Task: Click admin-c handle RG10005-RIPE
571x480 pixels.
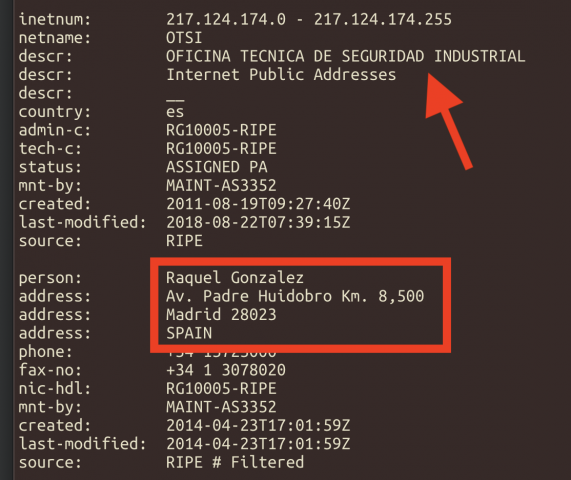Action: pyautogui.click(x=221, y=130)
